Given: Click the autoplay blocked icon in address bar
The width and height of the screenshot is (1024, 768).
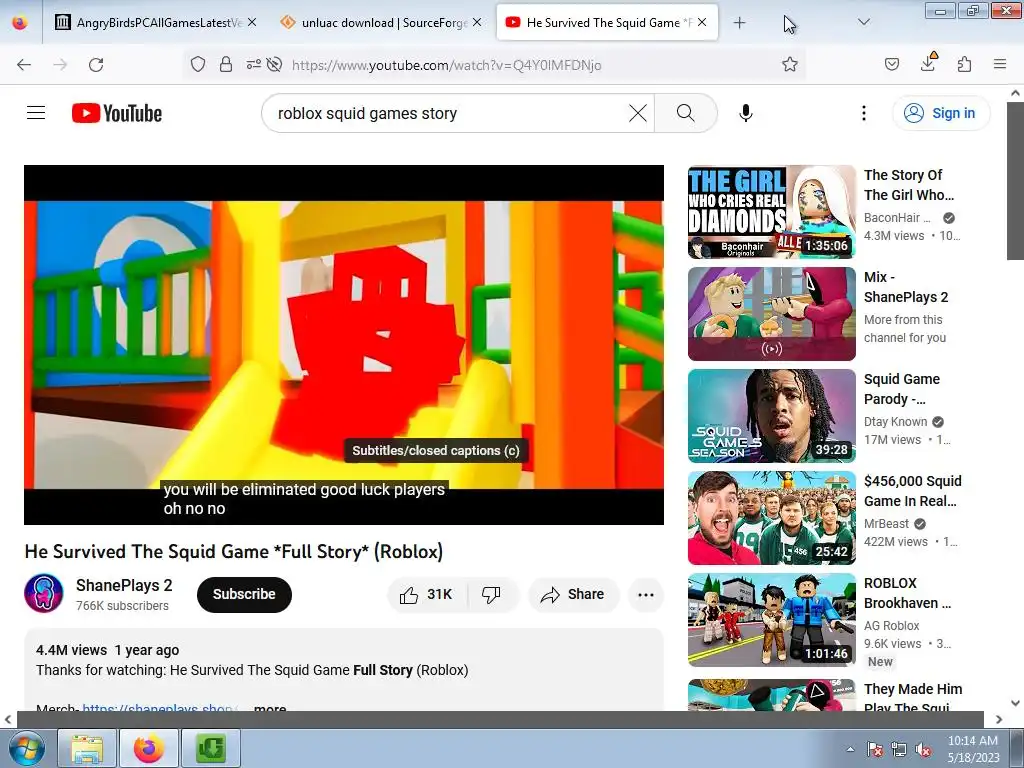Looking at the screenshot, I should 275,64.
